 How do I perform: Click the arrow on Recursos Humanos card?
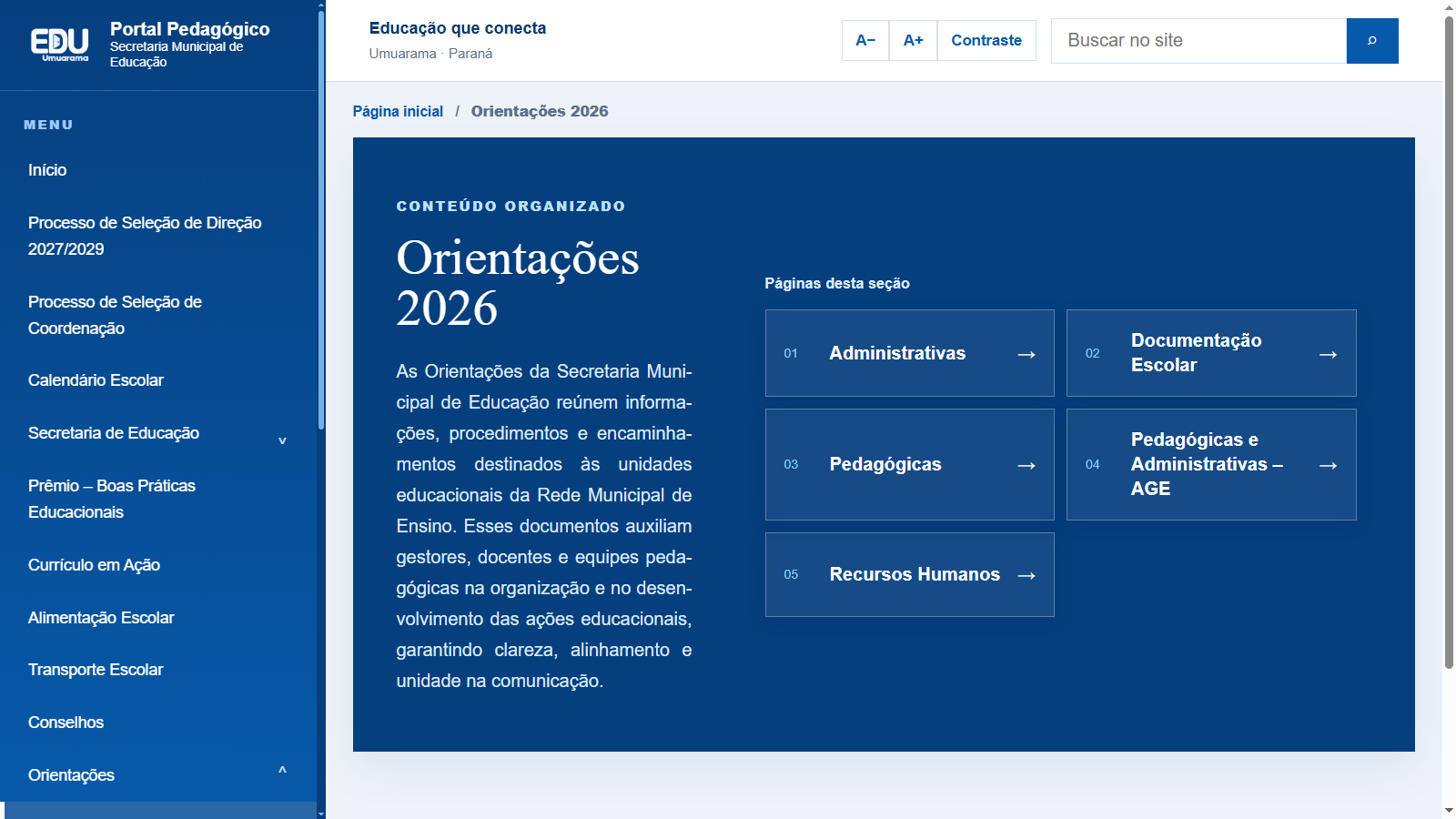pyautogui.click(x=1026, y=575)
